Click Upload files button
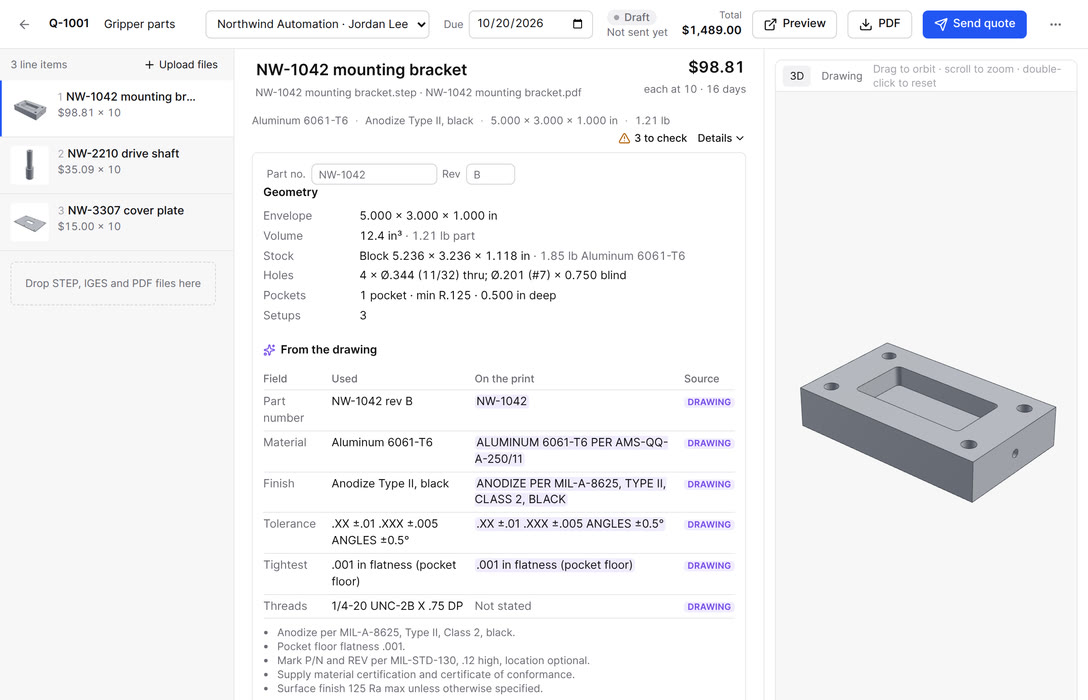 click(x=181, y=65)
